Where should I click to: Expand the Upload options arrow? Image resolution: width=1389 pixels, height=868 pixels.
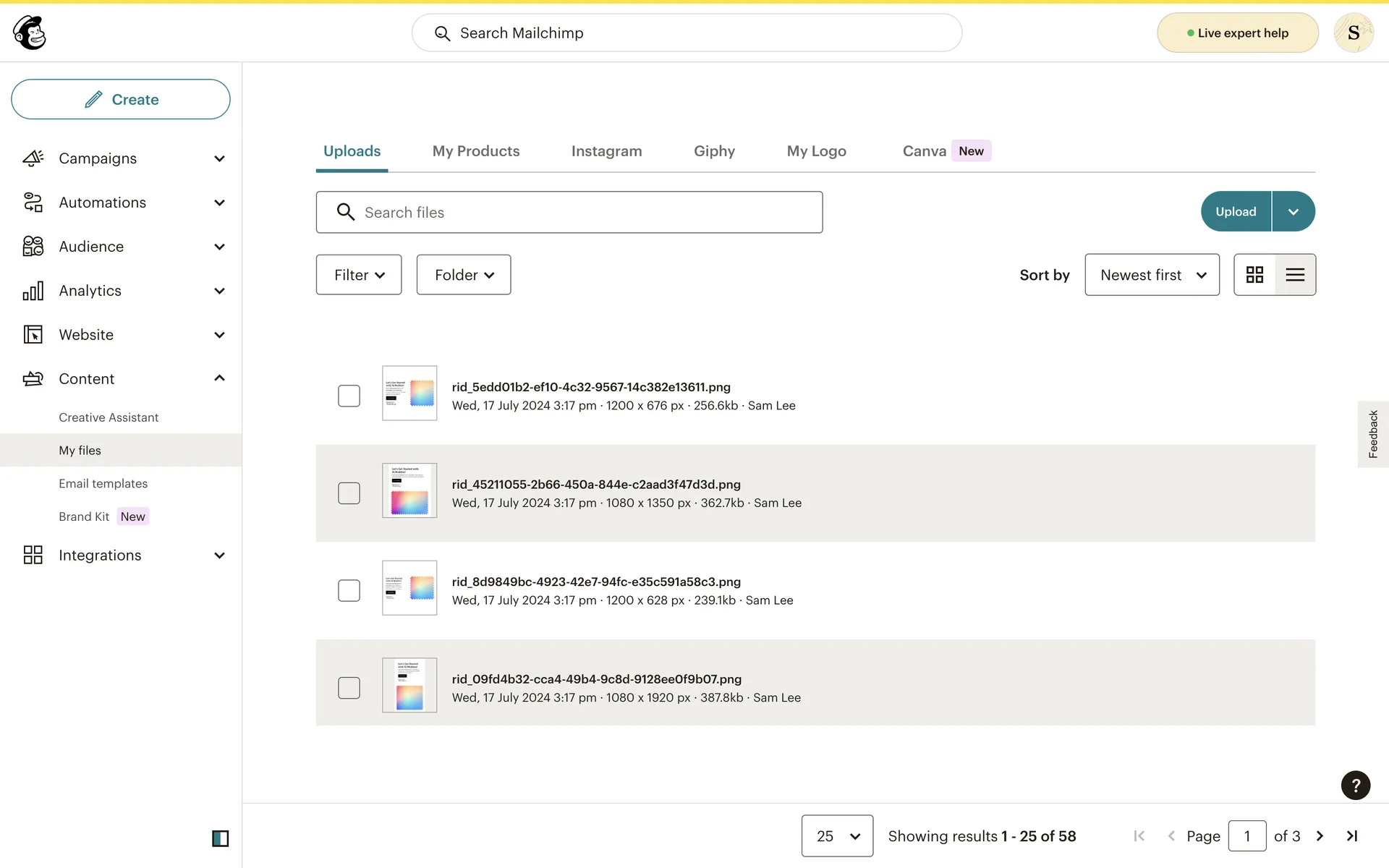coord(1294,212)
